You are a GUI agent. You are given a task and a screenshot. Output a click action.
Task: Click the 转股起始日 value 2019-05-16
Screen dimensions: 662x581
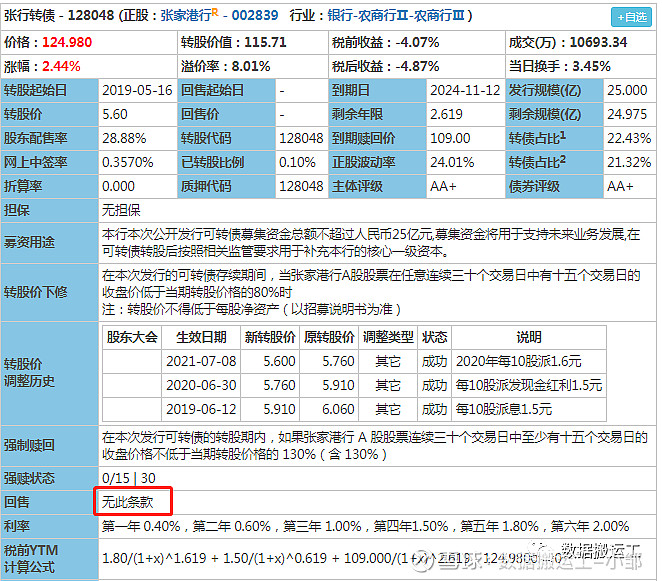(x=137, y=90)
